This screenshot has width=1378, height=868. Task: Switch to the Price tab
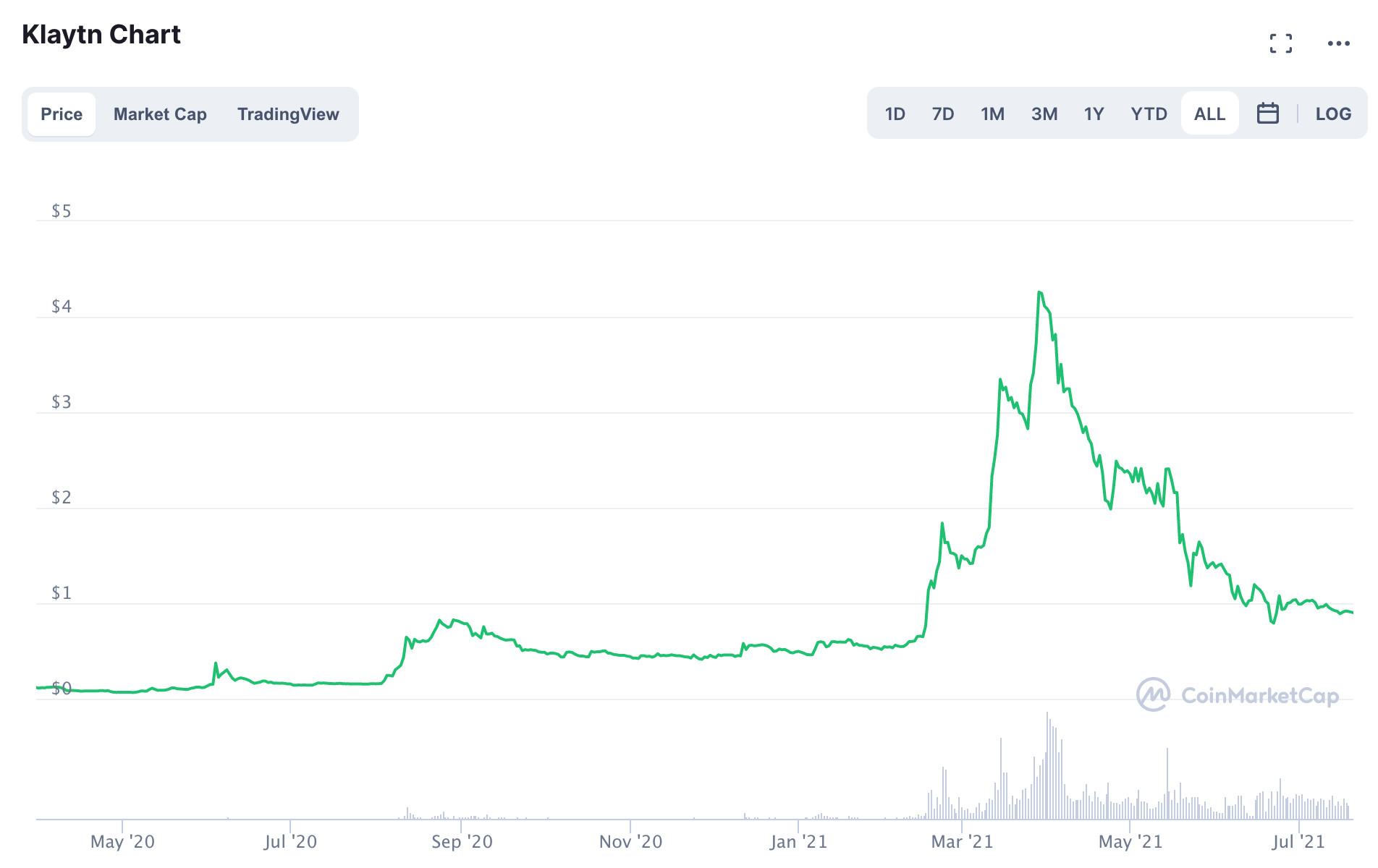coord(62,114)
